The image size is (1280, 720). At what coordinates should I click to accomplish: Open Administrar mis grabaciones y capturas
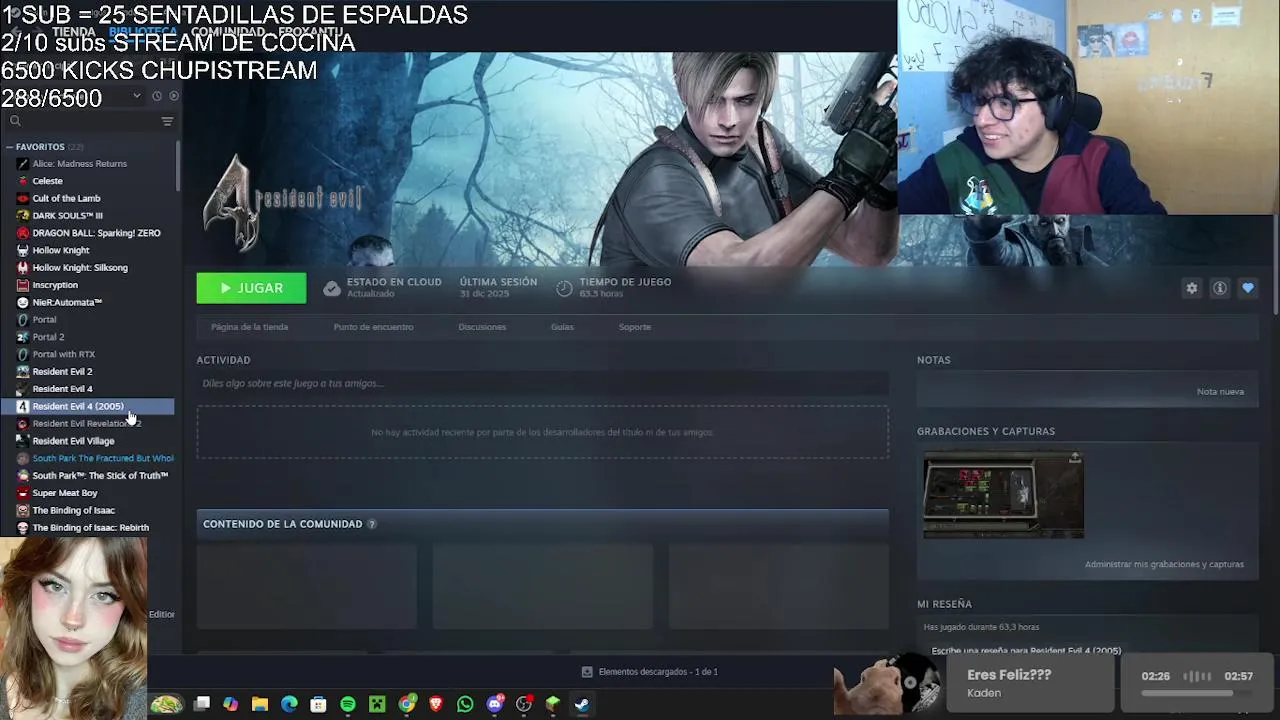click(x=1164, y=564)
